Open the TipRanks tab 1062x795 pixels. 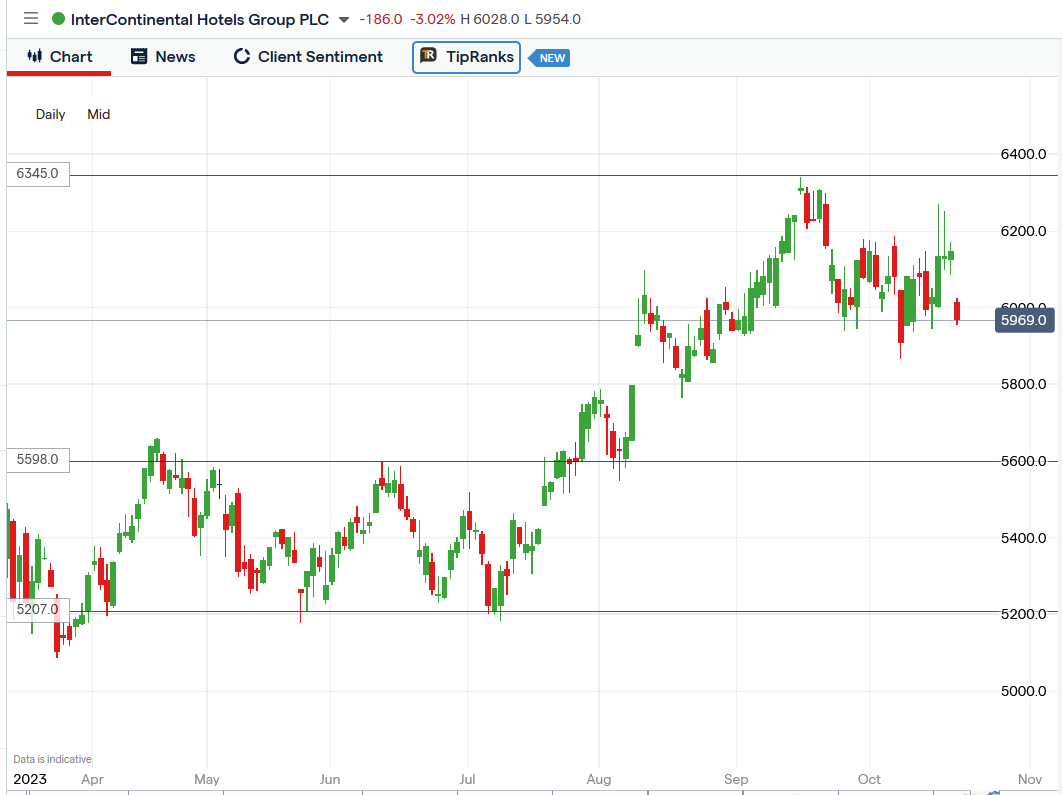tap(467, 57)
